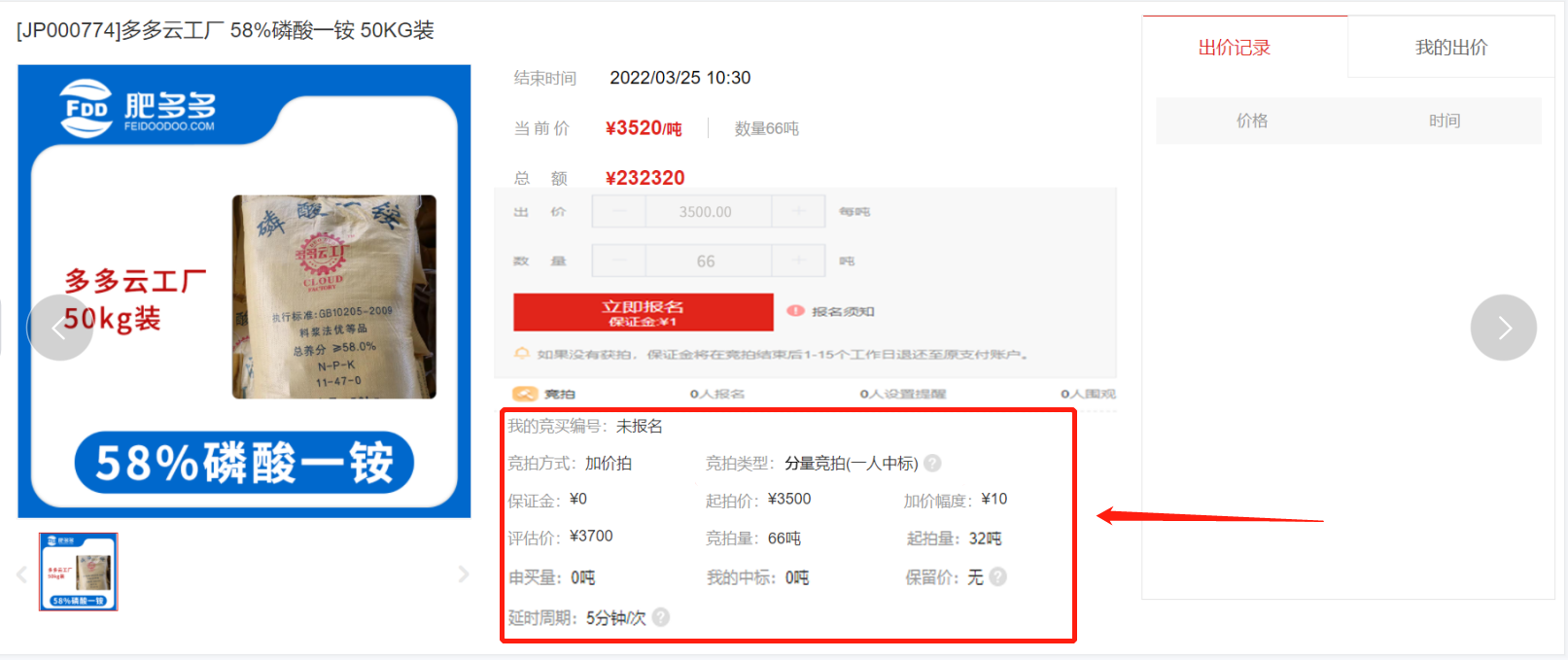
Task: Open help icon next to 分量竞拍(一人中标)
Action: (x=932, y=463)
